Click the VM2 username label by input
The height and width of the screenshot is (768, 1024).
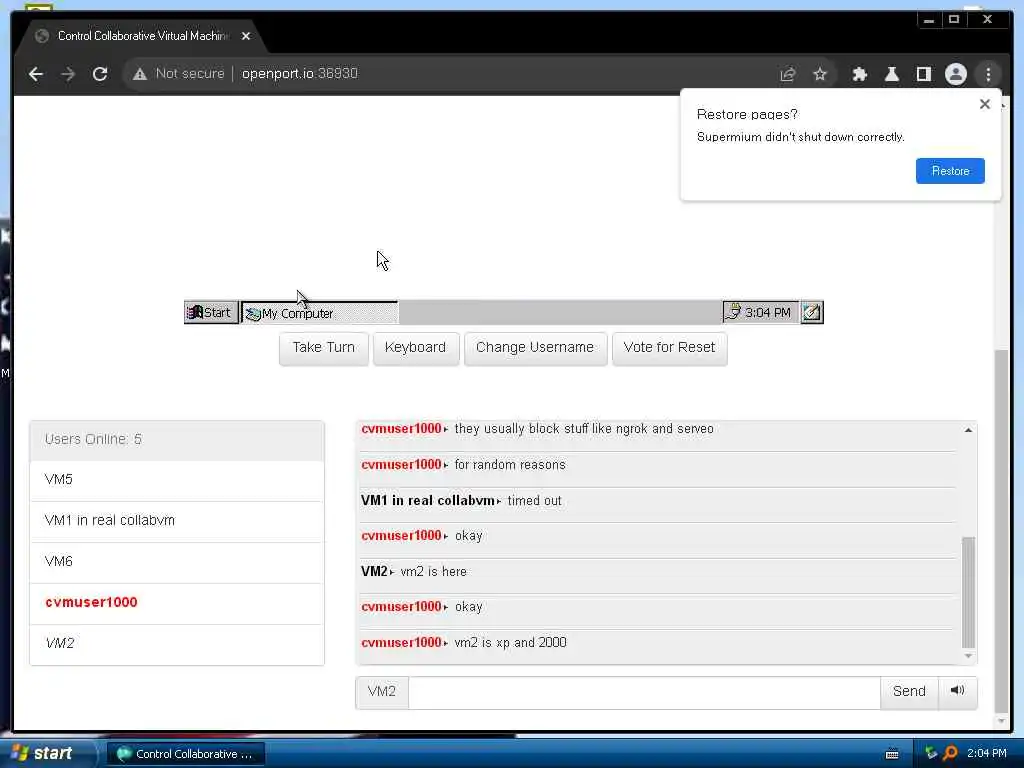tap(382, 692)
